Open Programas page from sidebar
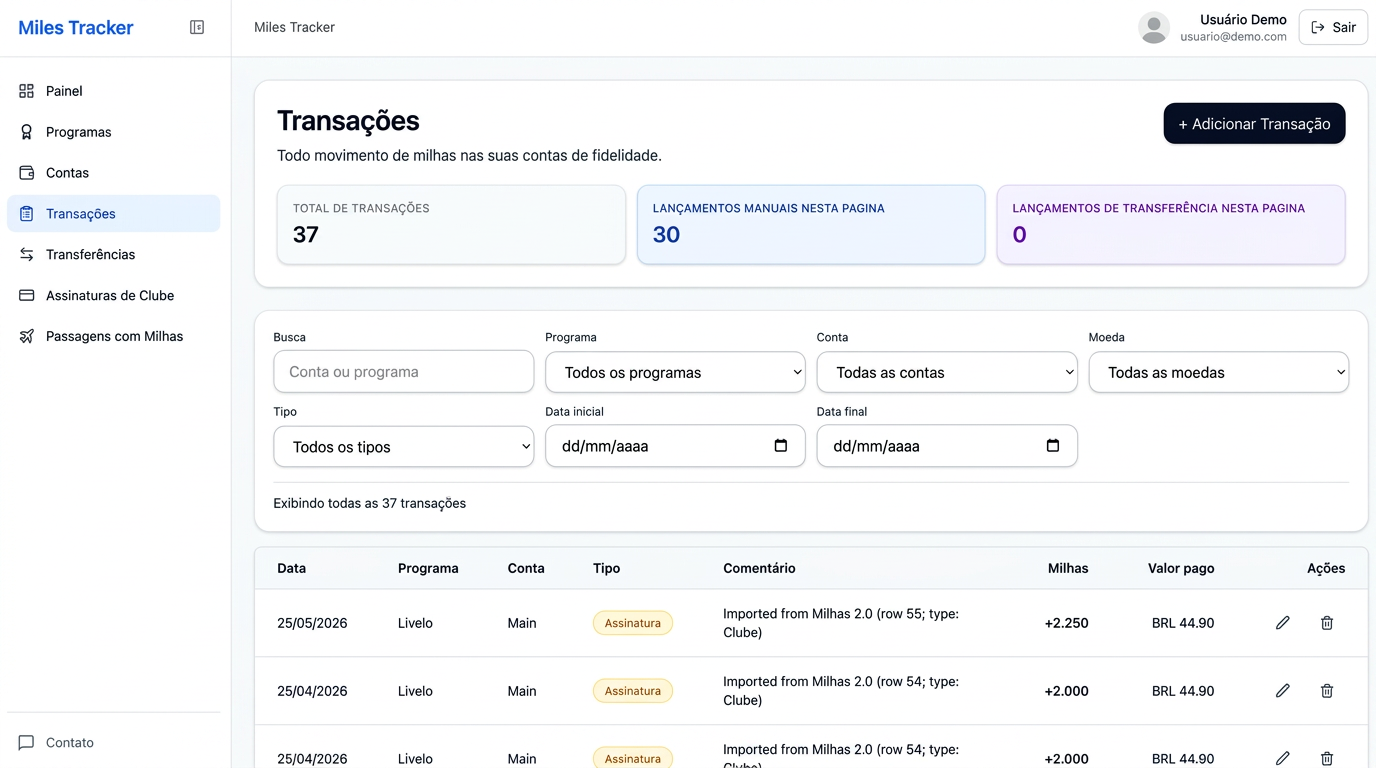Image resolution: width=1376 pixels, height=768 pixels. 114,132
